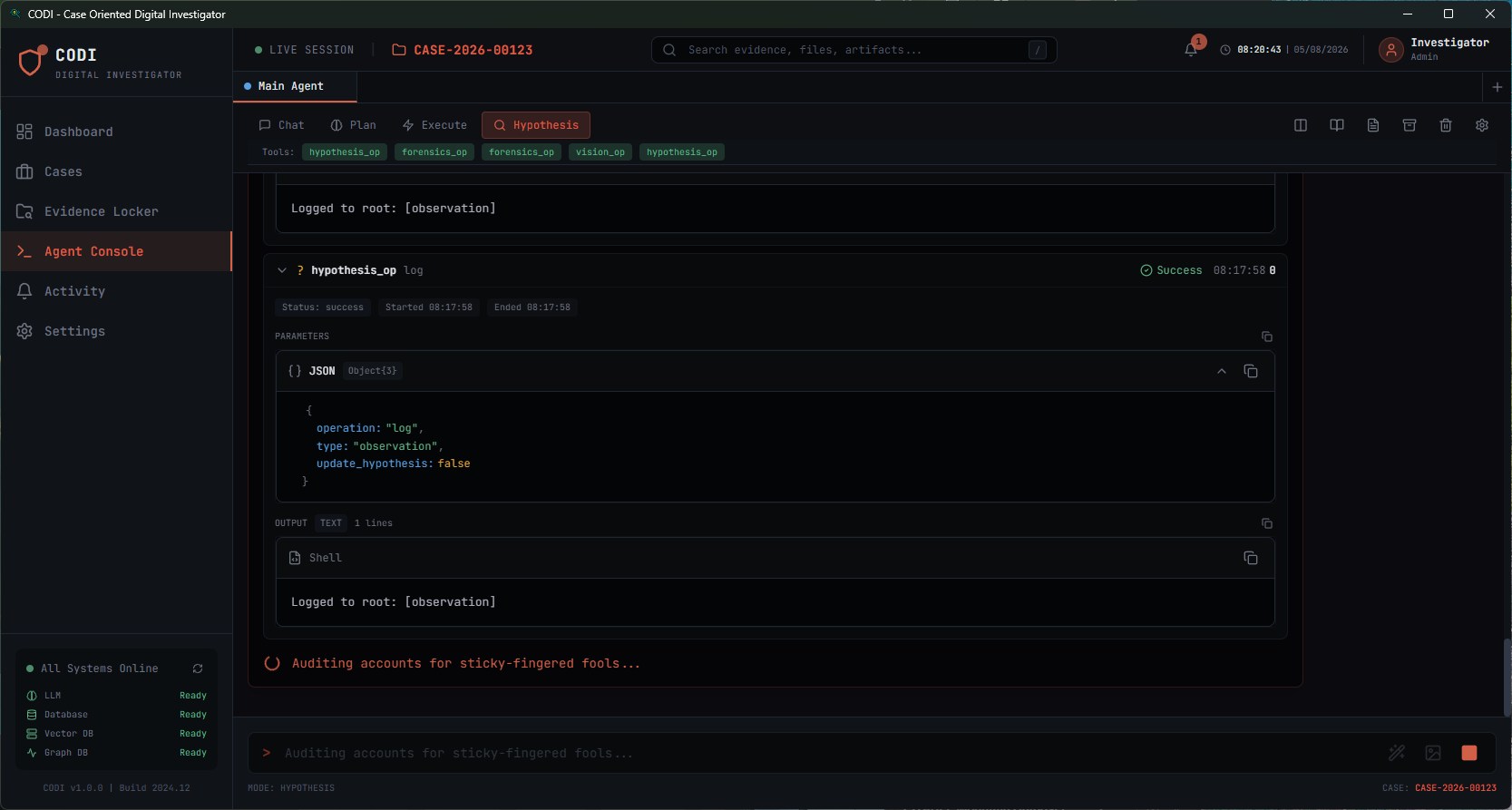Click the vision_op tool chip
Viewport: 1512px width, 810px height.
pos(600,152)
